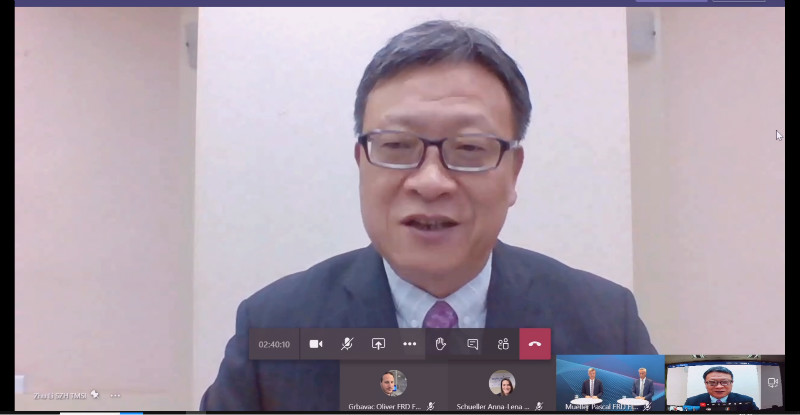Click the meeting duration timer 02:40:10

point(274,345)
